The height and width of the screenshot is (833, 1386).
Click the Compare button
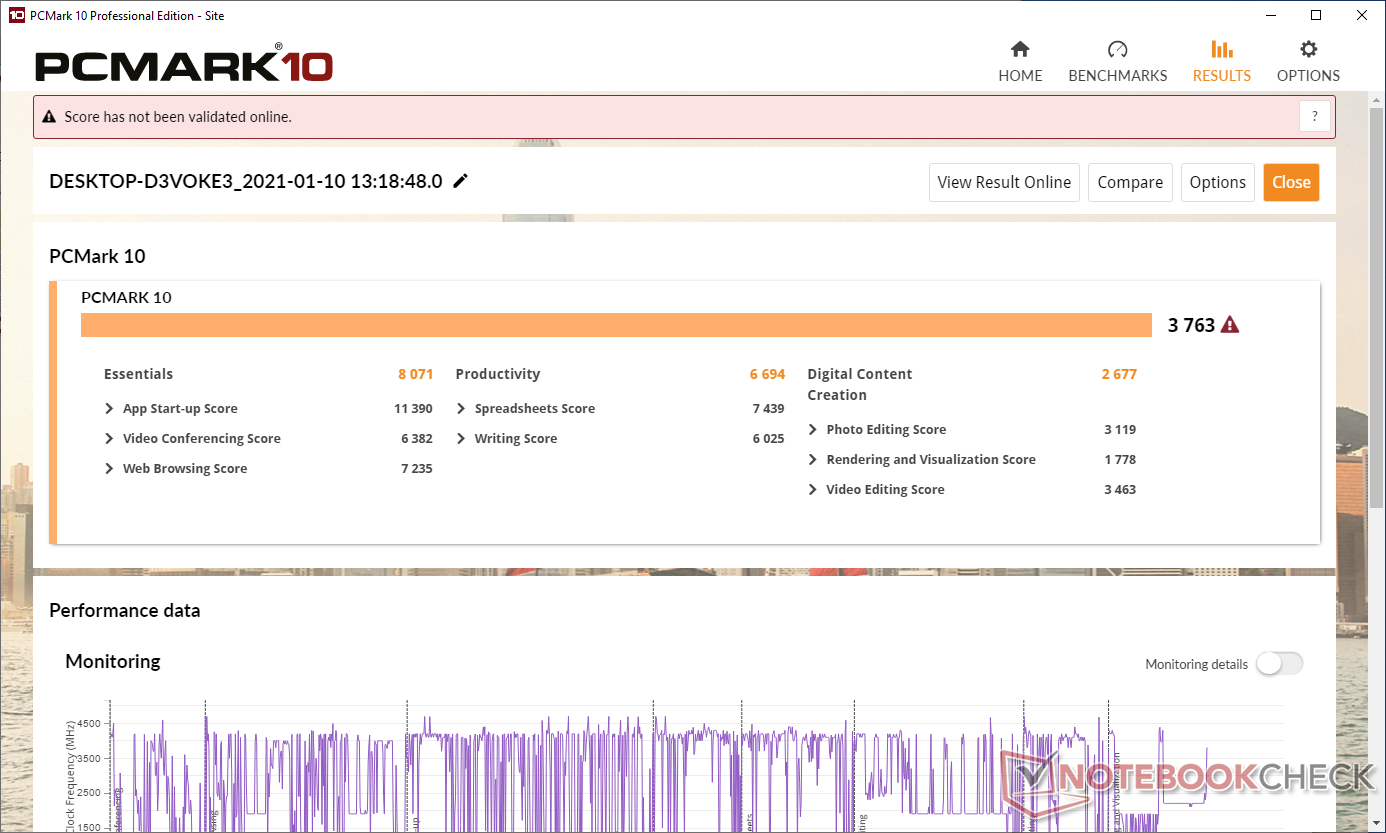(x=1130, y=182)
